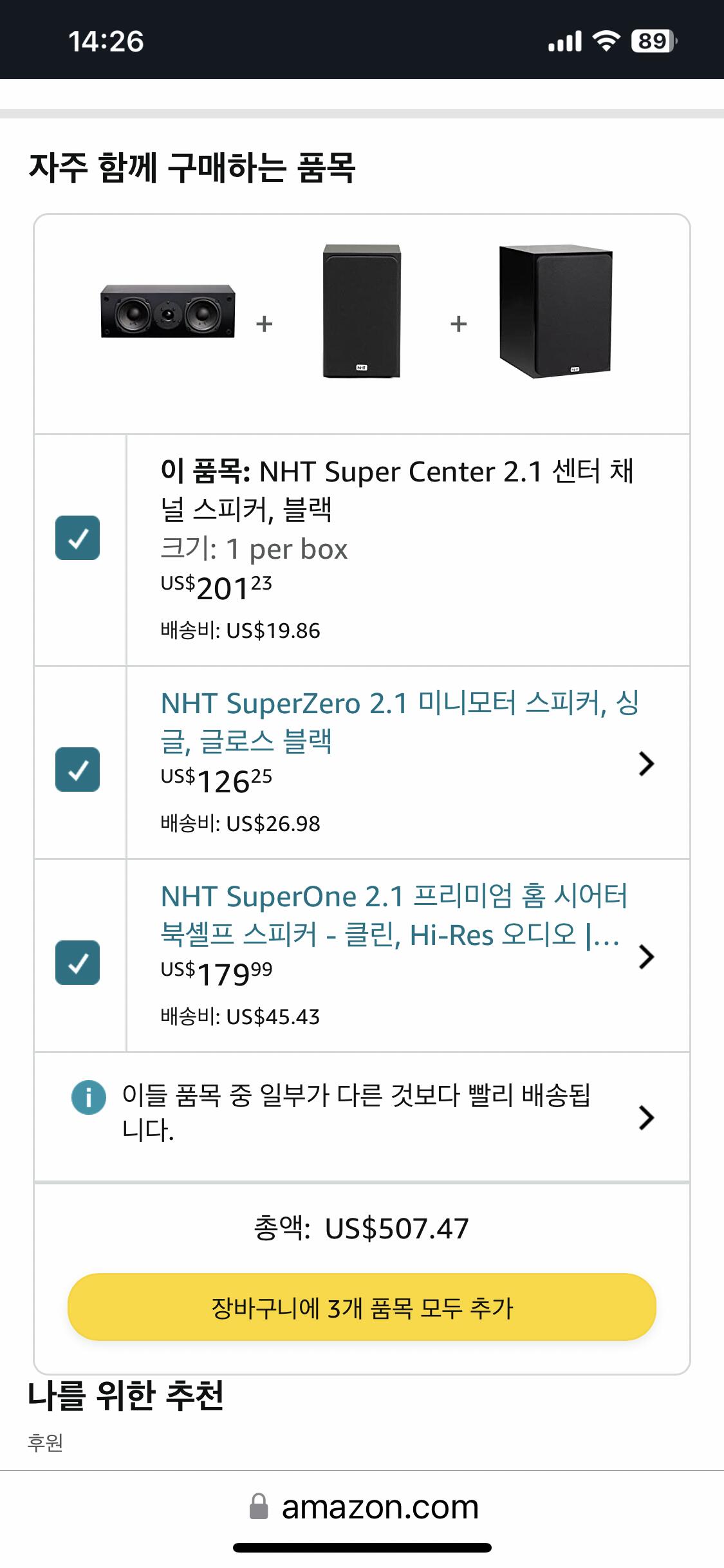Tap the center channel speaker image
Viewport: 724px width, 1568px height.
coord(167,312)
